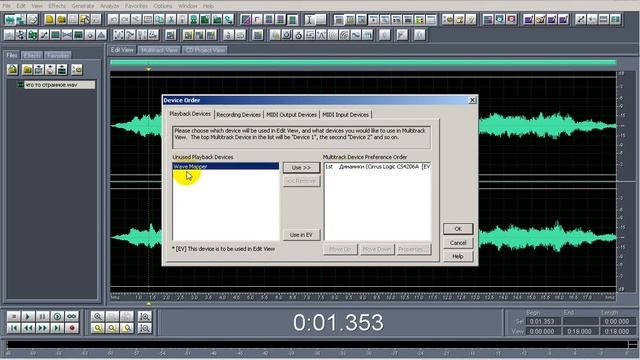Select the 1st Cirrus Logic device entry
This screenshot has height=360, width=640.
point(378,167)
